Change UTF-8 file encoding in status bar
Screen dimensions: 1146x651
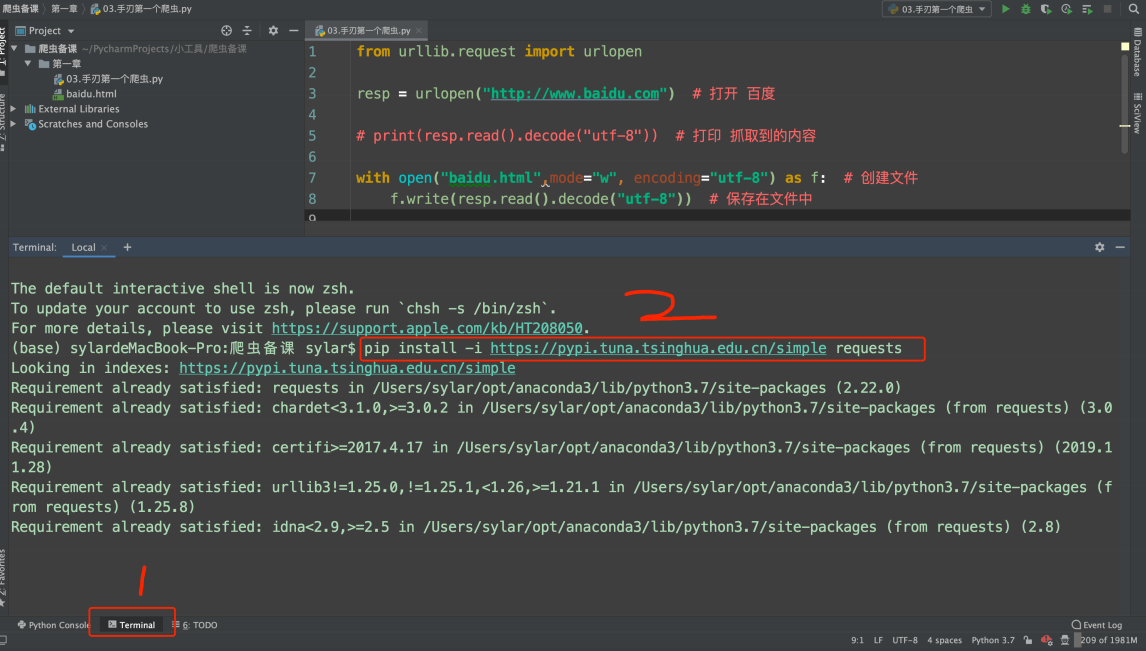pyautogui.click(x=905, y=640)
